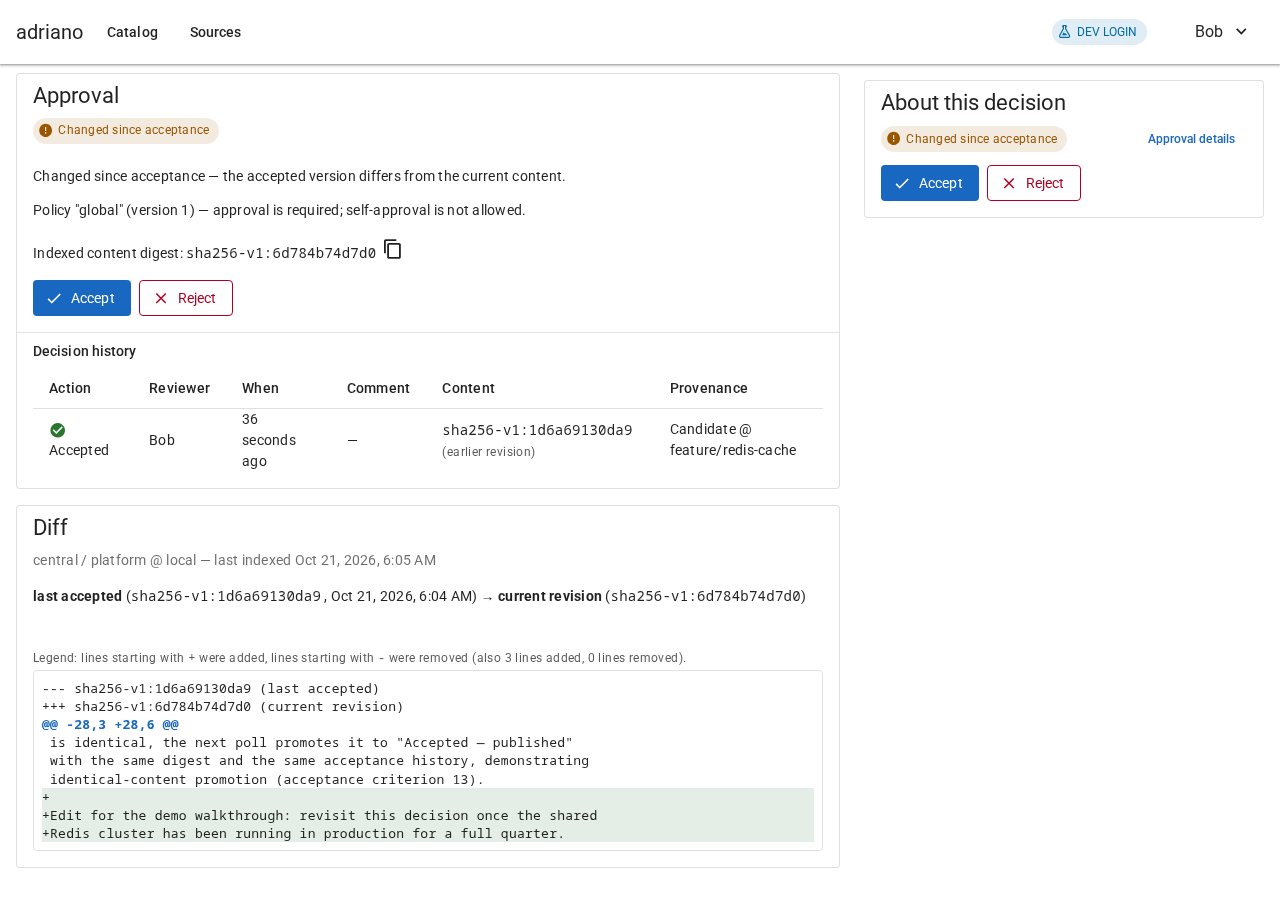Click the '+++ sha256-v1:6d784b74d7d0 (current revision)' line
1280x900 pixels.
coord(223,706)
